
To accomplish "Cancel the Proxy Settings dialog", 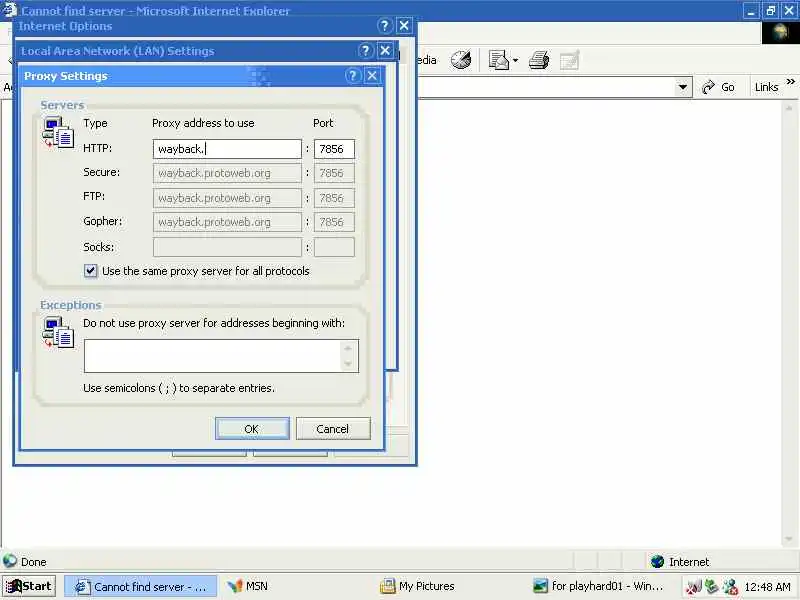I will pos(333,429).
